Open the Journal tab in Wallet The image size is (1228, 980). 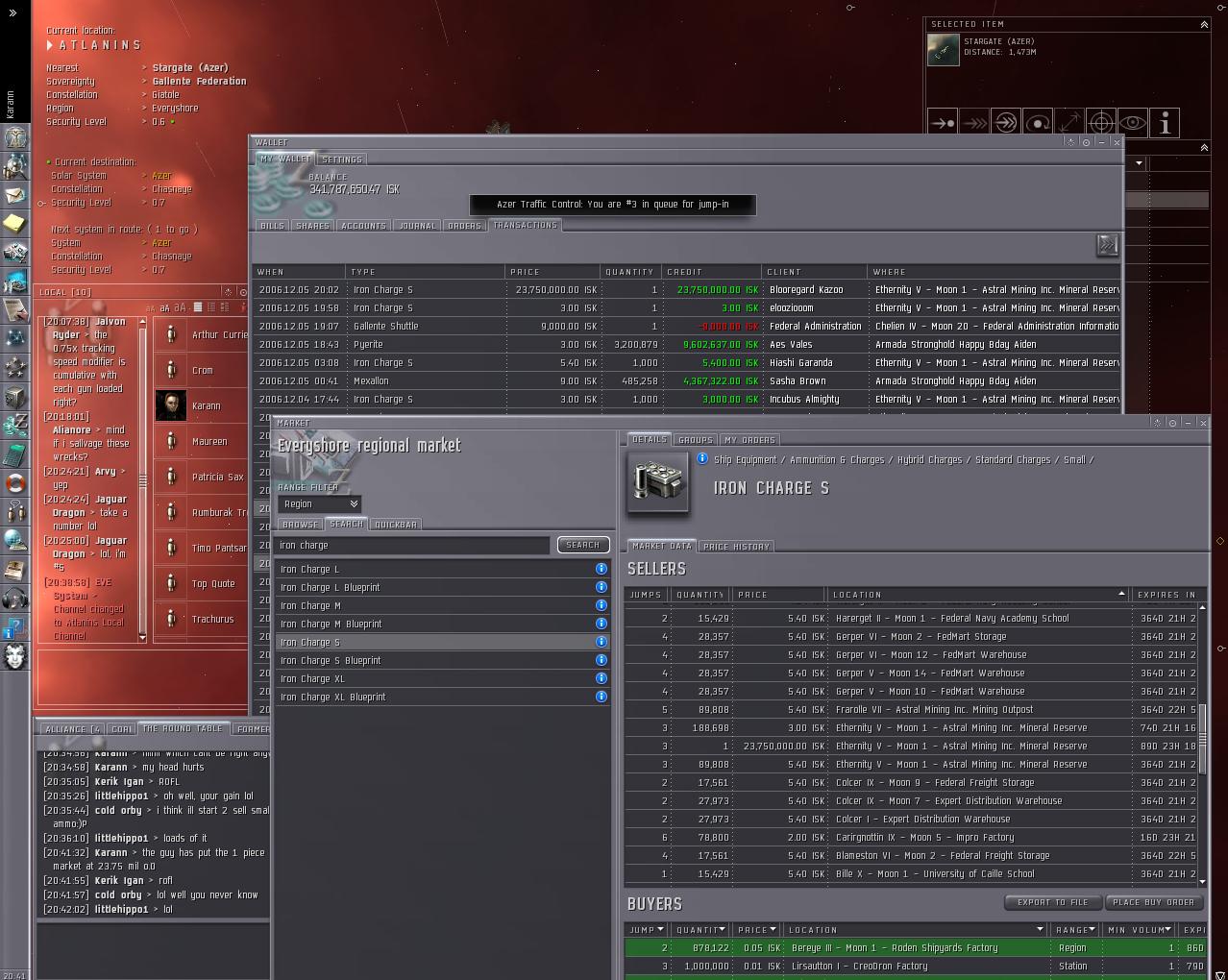(417, 226)
